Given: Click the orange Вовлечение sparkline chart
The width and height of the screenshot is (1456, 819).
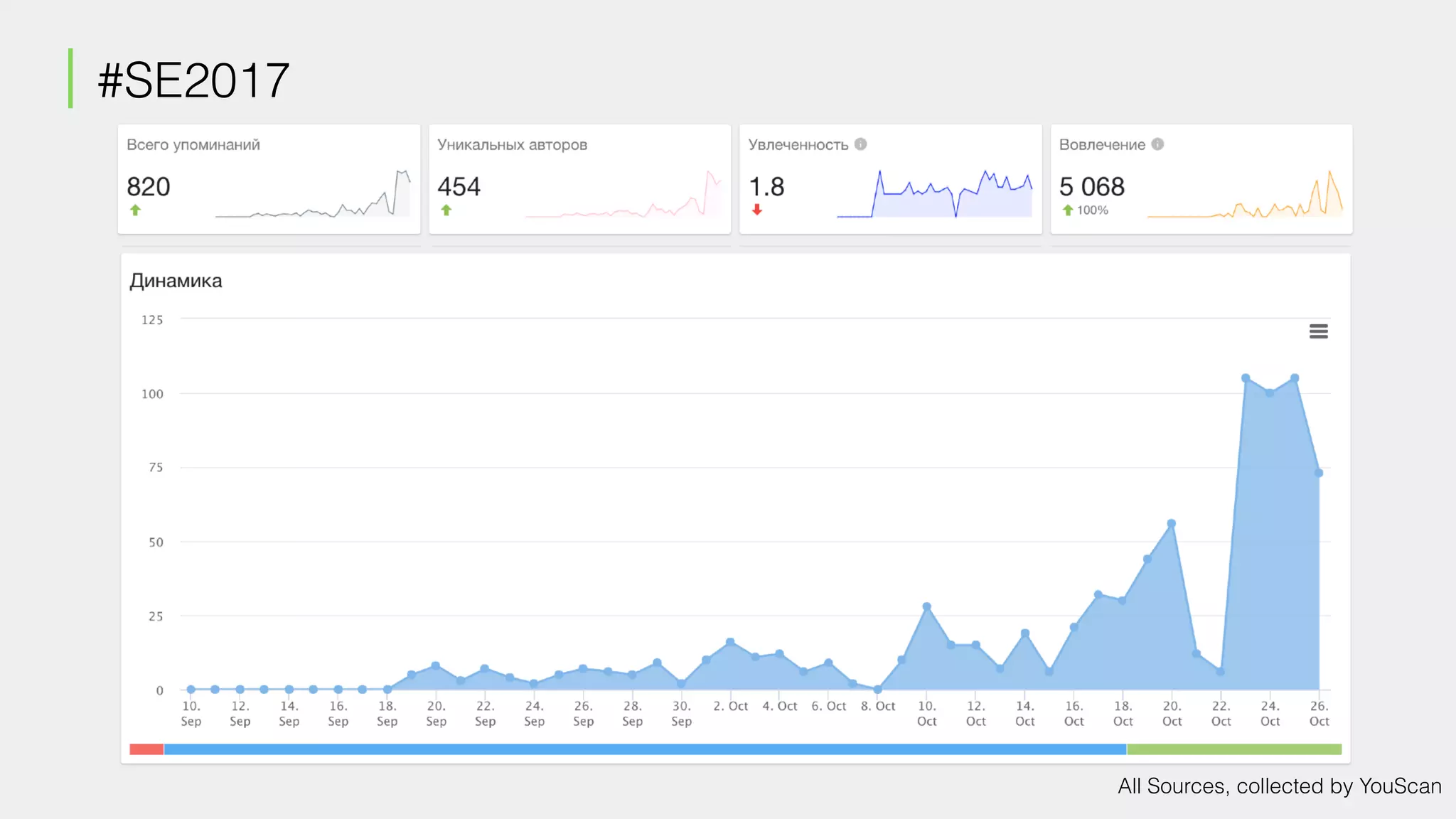Looking at the screenshot, I should click(x=1244, y=199).
